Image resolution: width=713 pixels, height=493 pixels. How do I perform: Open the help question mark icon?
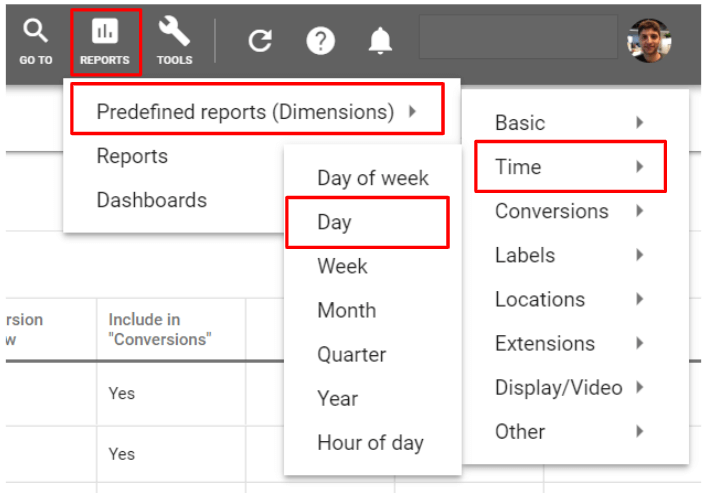coord(320,41)
